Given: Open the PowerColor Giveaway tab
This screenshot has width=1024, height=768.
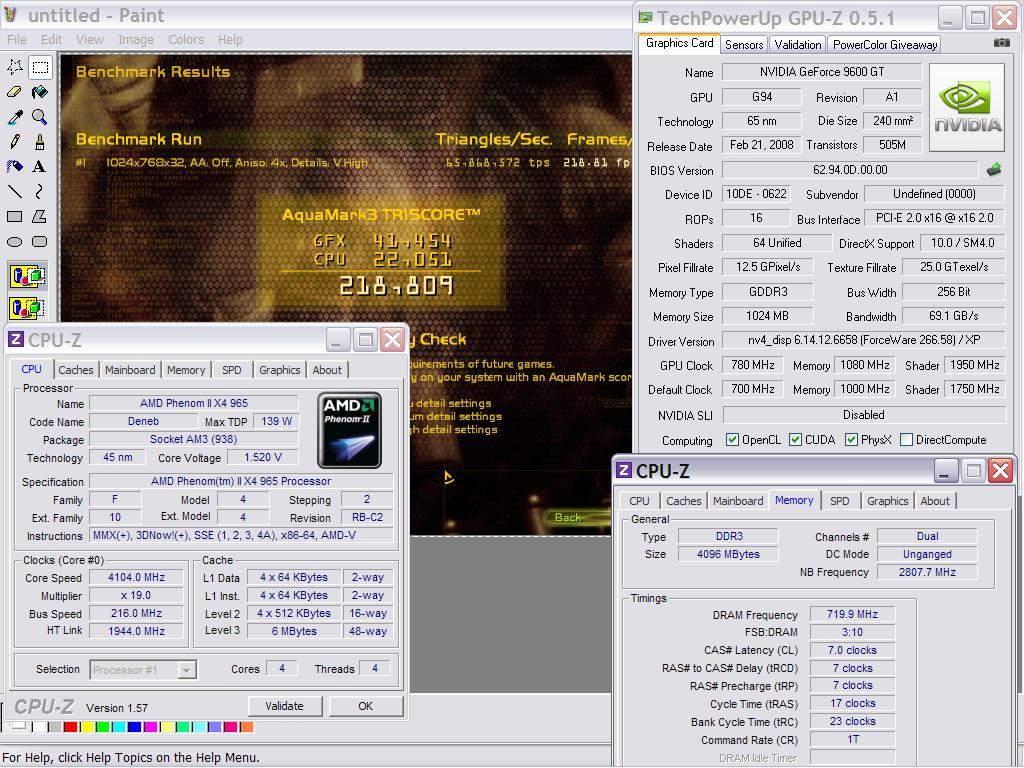Looking at the screenshot, I should point(885,44).
